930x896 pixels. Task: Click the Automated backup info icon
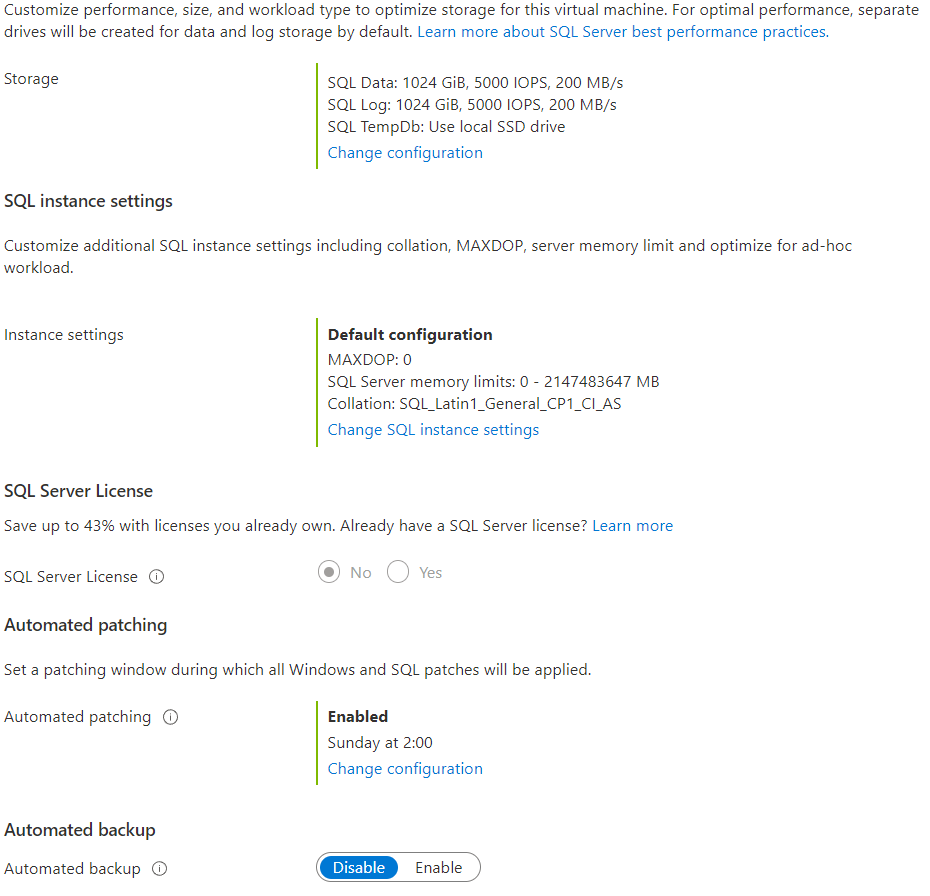click(x=159, y=869)
